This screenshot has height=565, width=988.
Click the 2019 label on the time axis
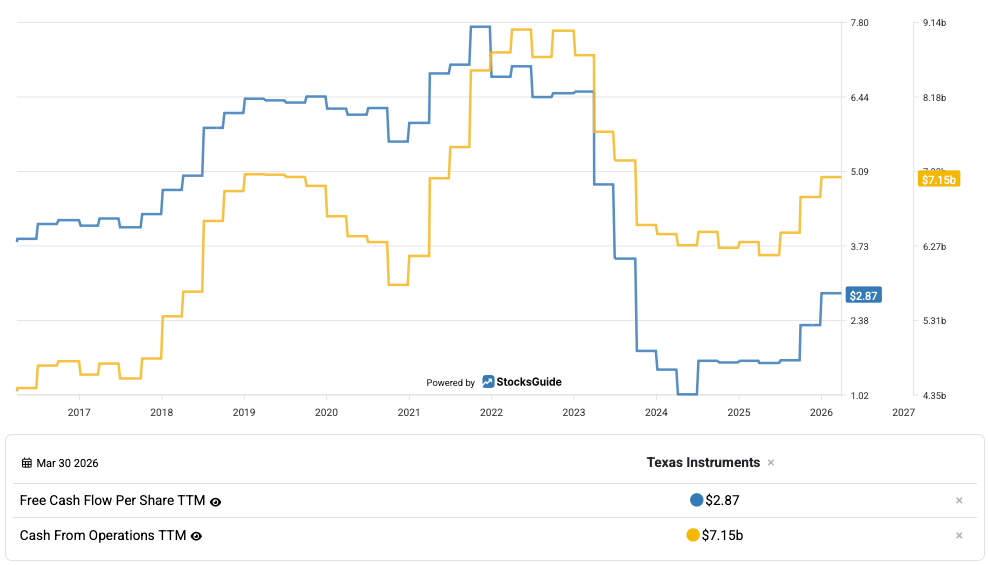click(x=244, y=412)
